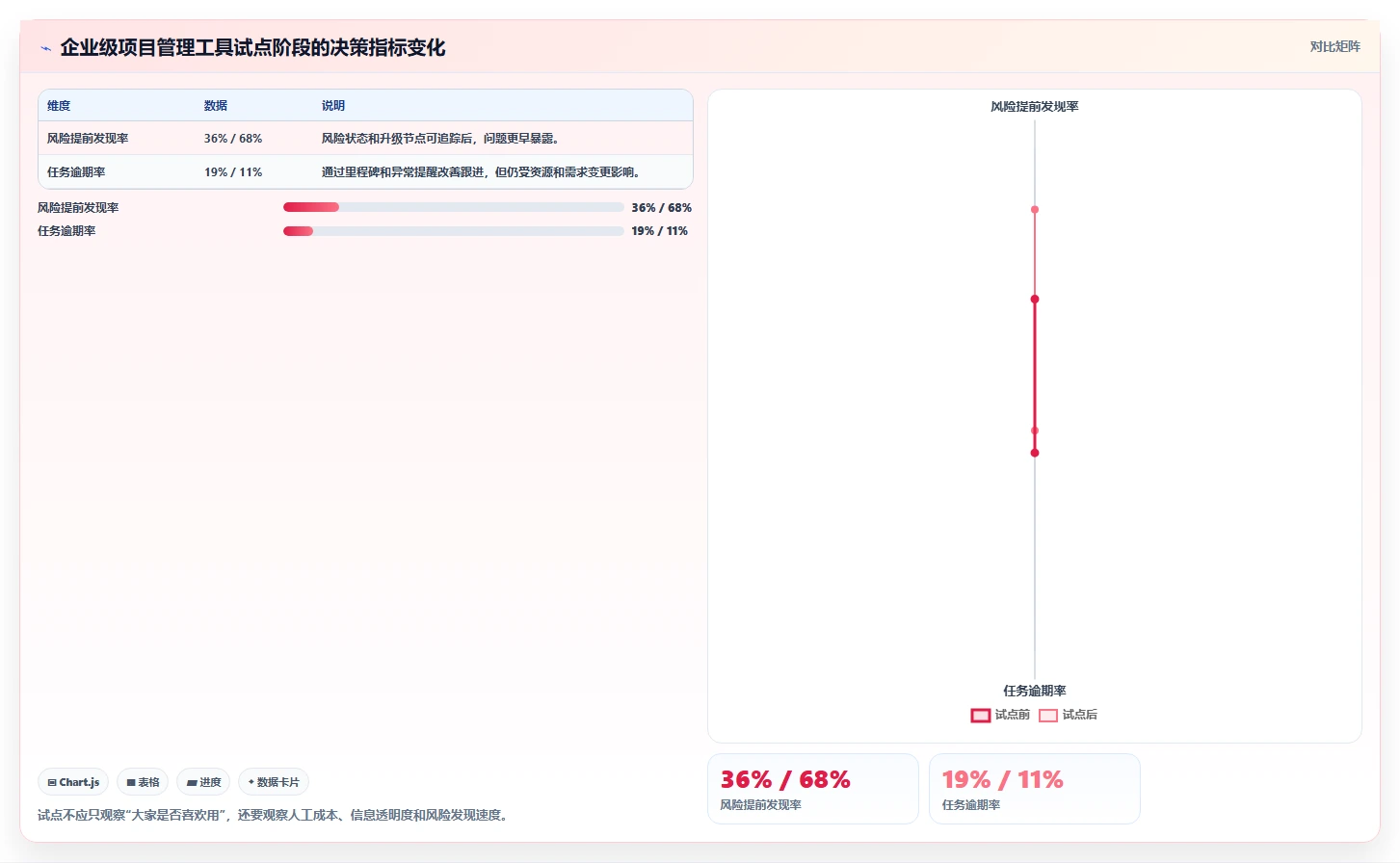Click the lowest dark red chart data point
Viewport: 1400px width, 863px height.
coord(1035,453)
